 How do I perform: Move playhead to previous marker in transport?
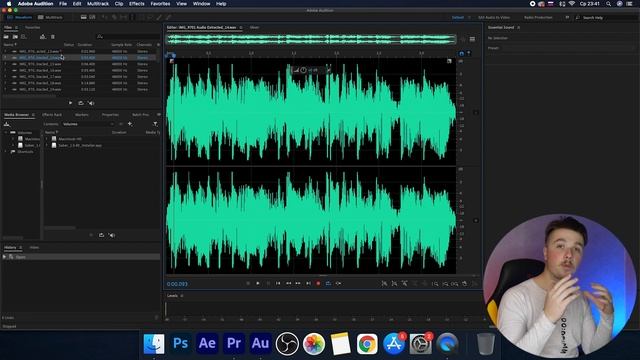(278, 283)
